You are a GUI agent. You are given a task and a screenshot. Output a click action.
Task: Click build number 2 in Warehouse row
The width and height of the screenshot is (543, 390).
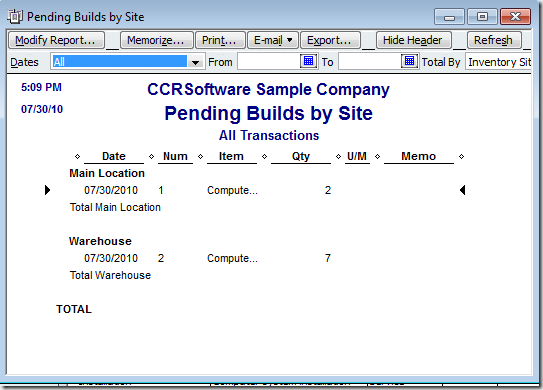(161, 258)
